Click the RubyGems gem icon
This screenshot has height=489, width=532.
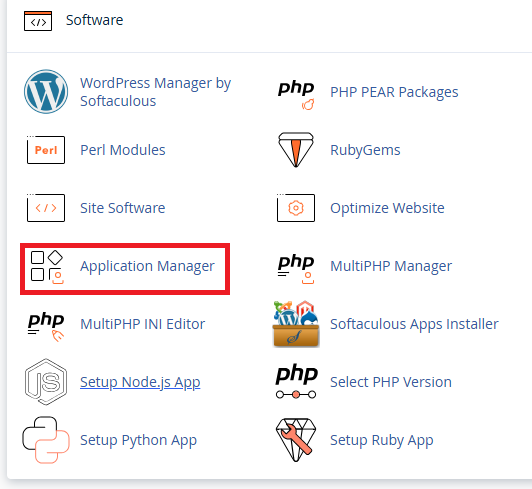coord(296,150)
